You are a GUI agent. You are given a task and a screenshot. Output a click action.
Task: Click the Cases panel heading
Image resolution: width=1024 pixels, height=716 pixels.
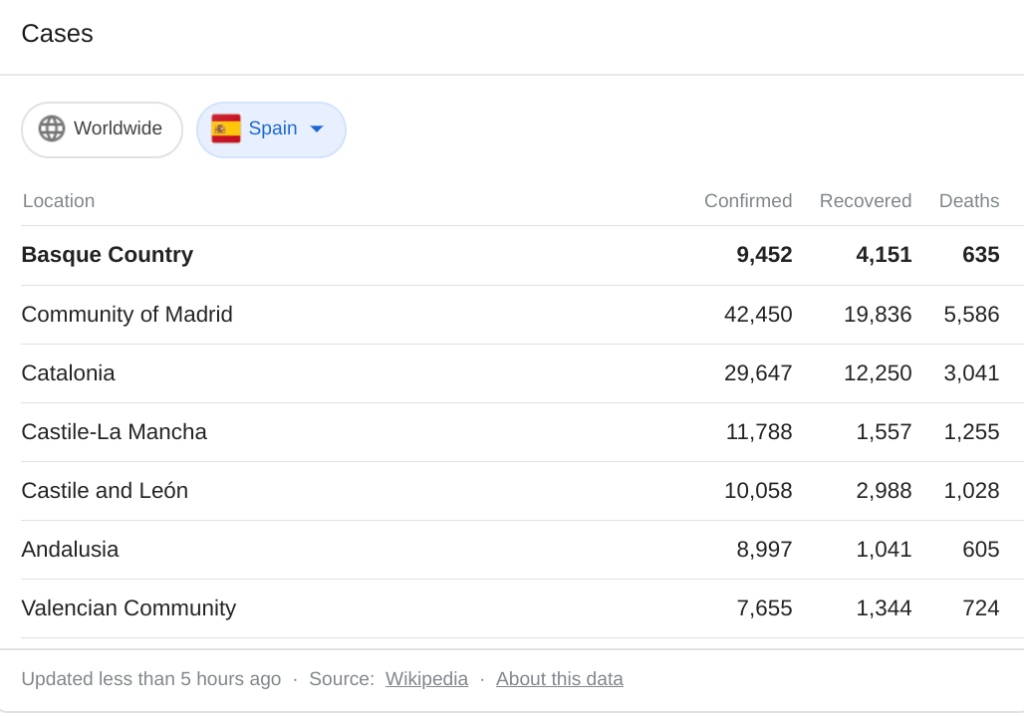57,34
